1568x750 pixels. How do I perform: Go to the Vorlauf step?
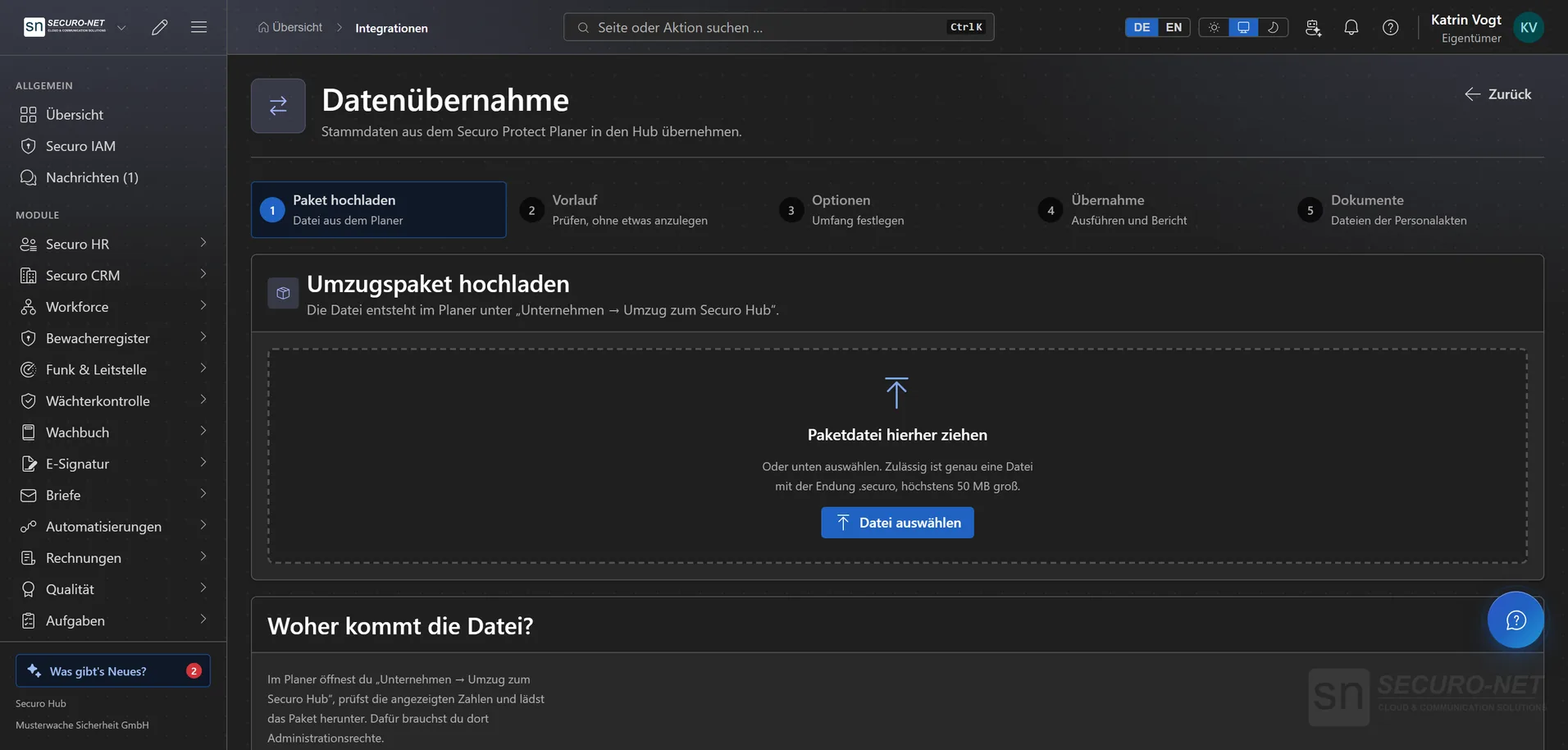click(638, 210)
